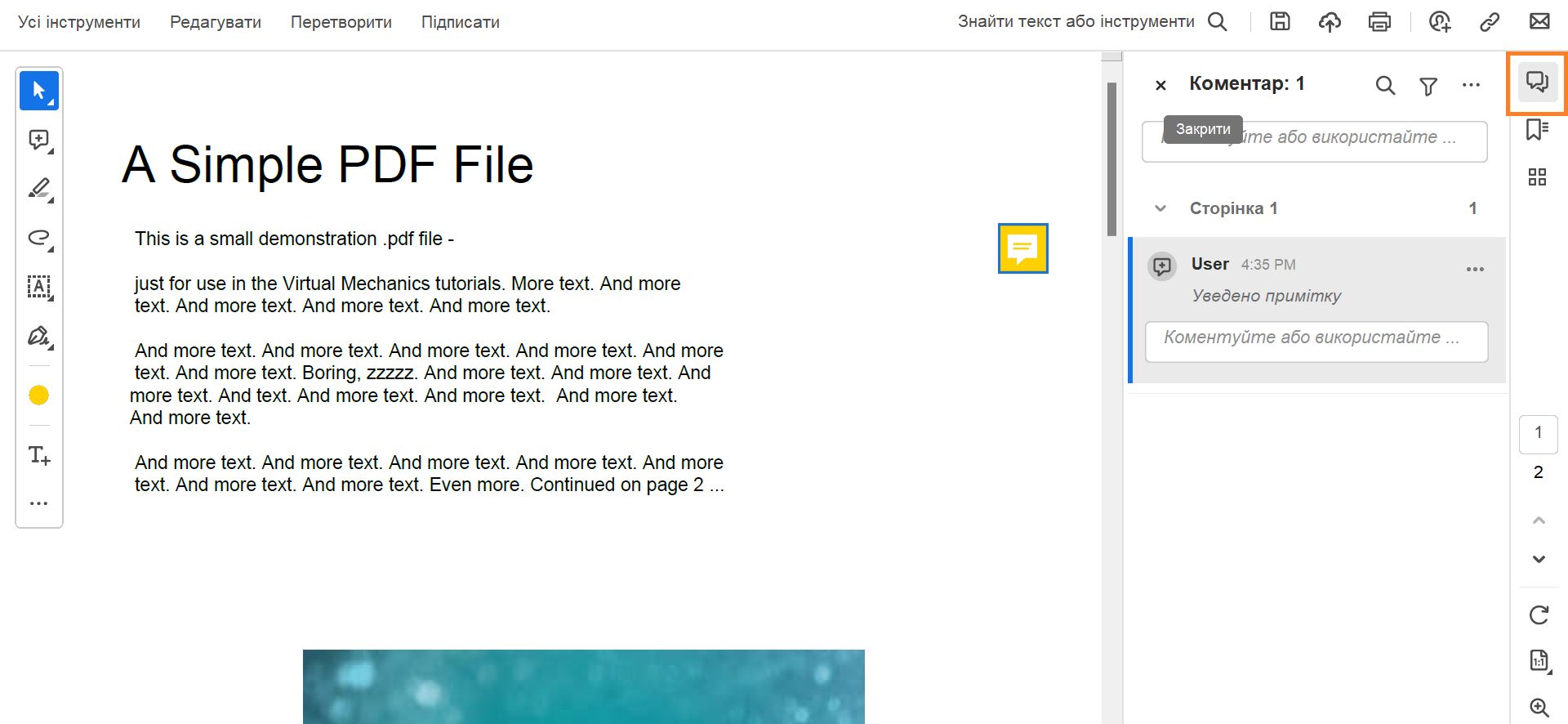Open the page thumbnails grid panel
Image resolution: width=1568 pixels, height=724 pixels.
tap(1537, 177)
